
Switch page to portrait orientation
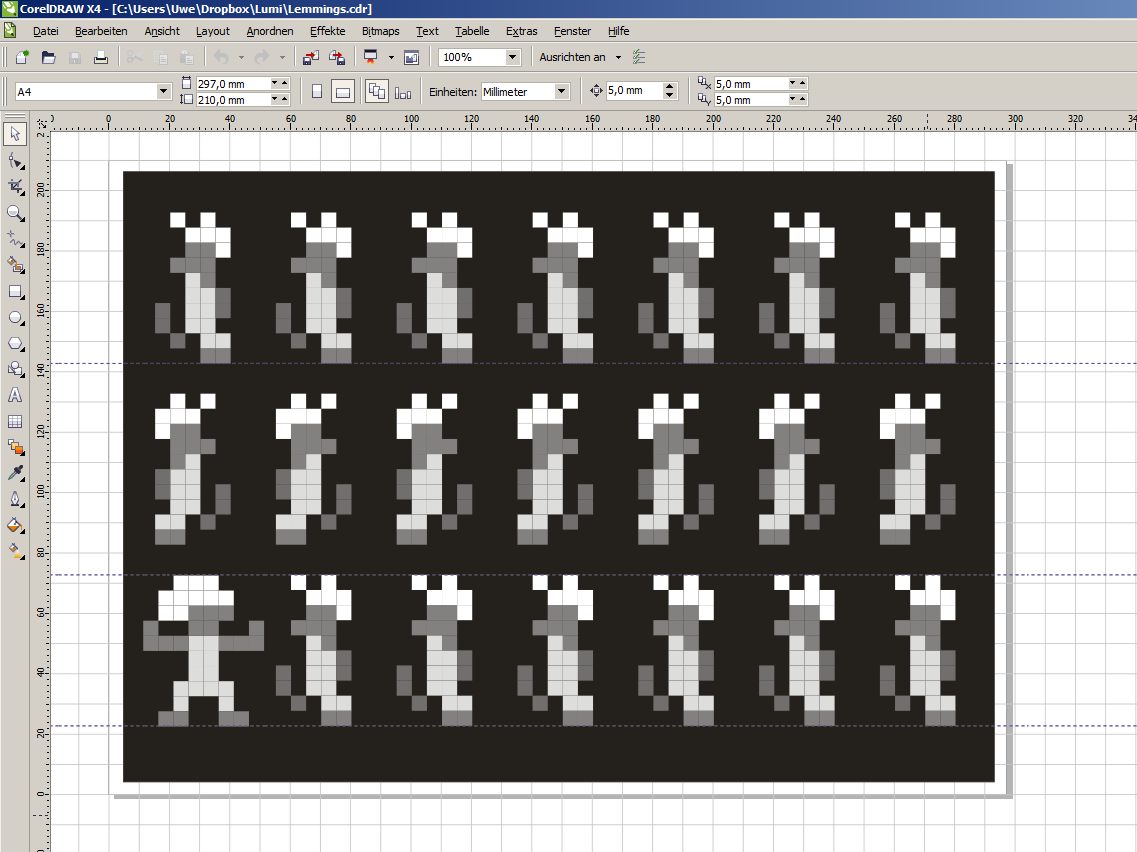pyautogui.click(x=317, y=92)
